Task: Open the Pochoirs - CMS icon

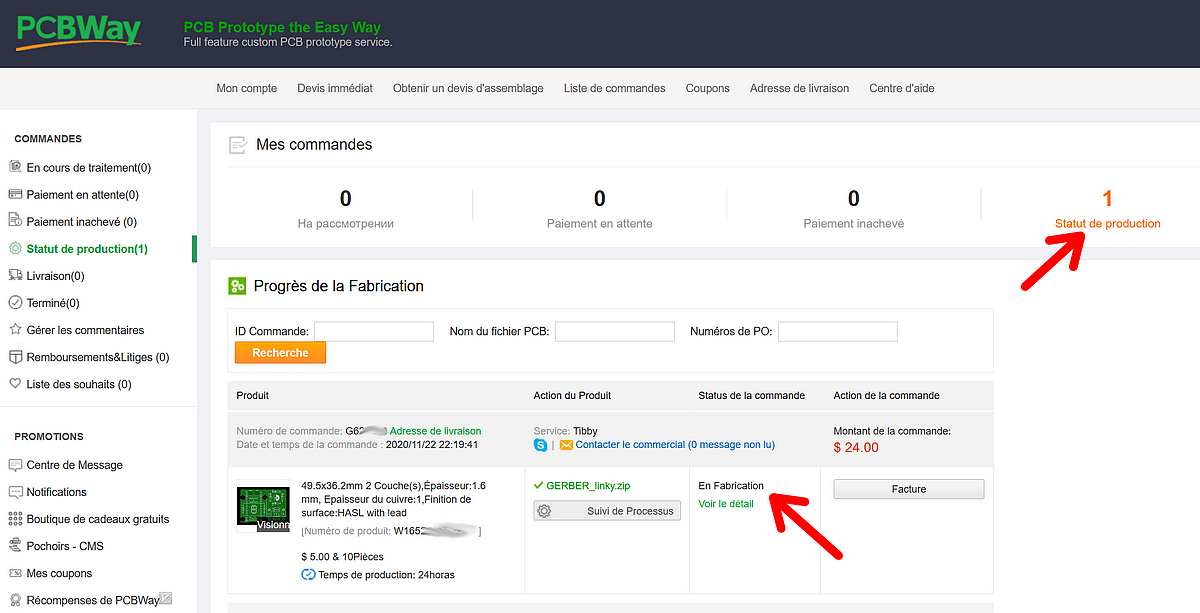Action: point(15,545)
